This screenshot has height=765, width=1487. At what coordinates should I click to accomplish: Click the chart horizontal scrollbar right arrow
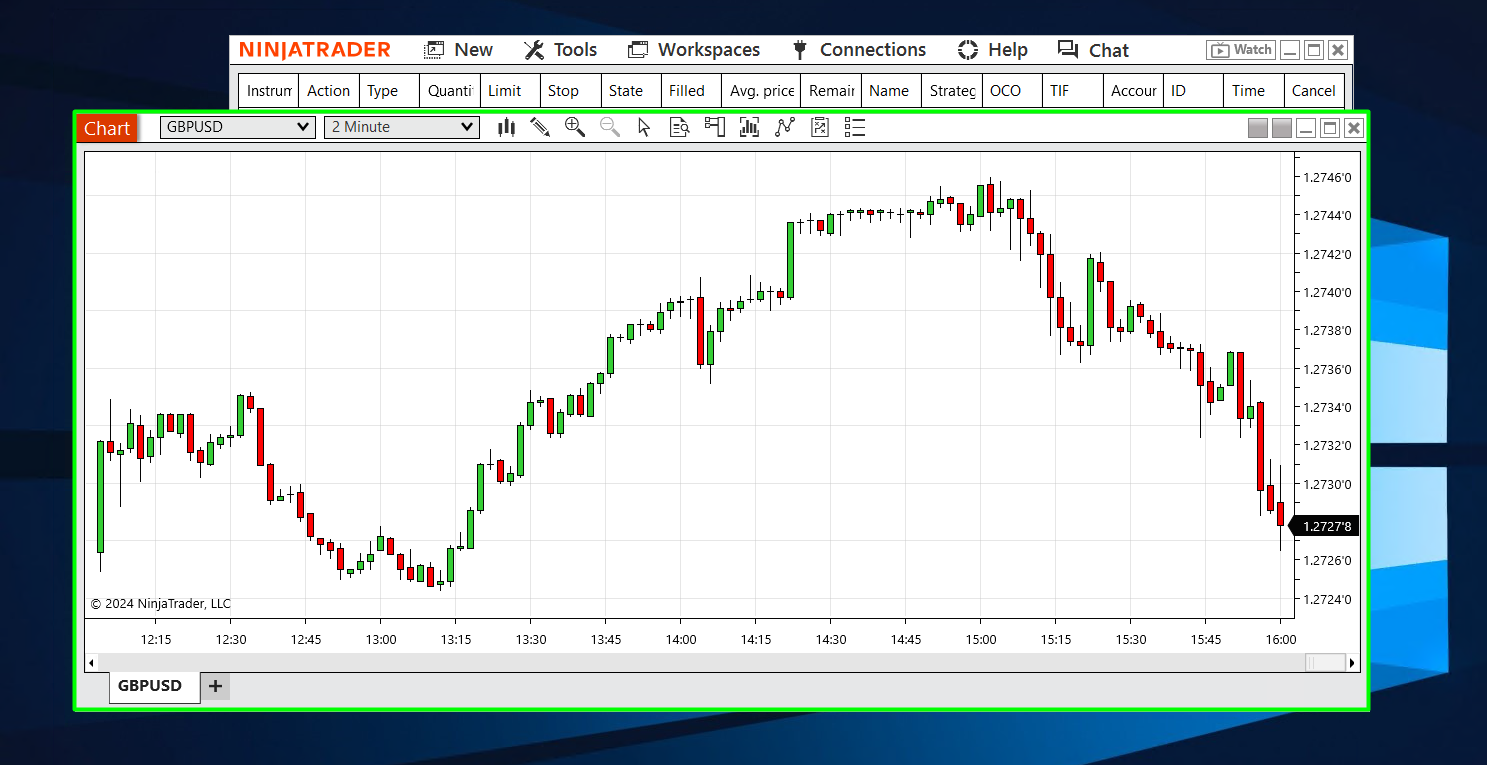pos(1353,662)
